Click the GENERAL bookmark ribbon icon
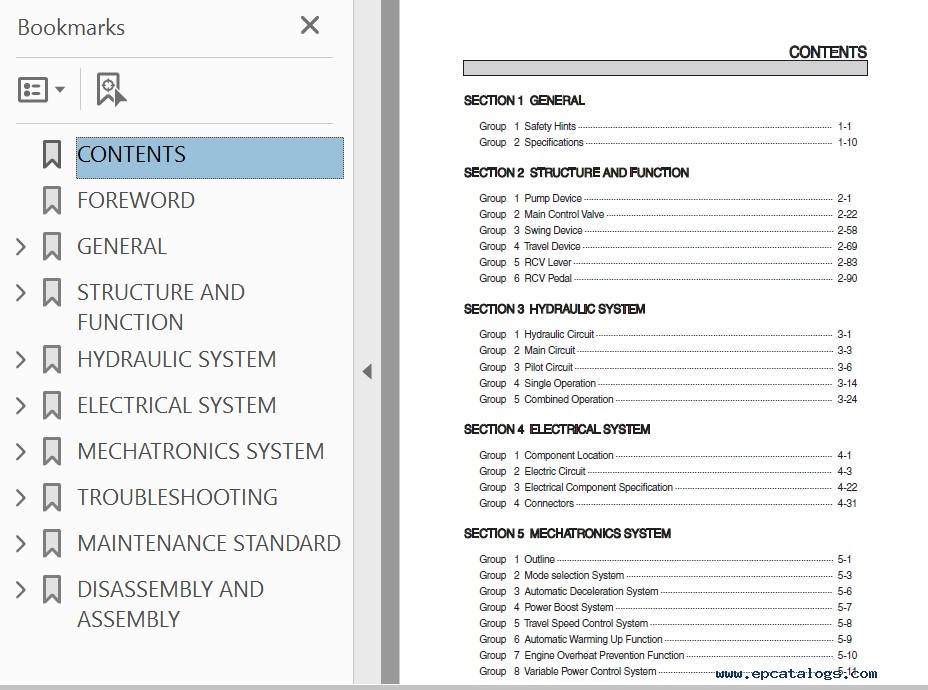This screenshot has height=690, width=928. click(51, 247)
